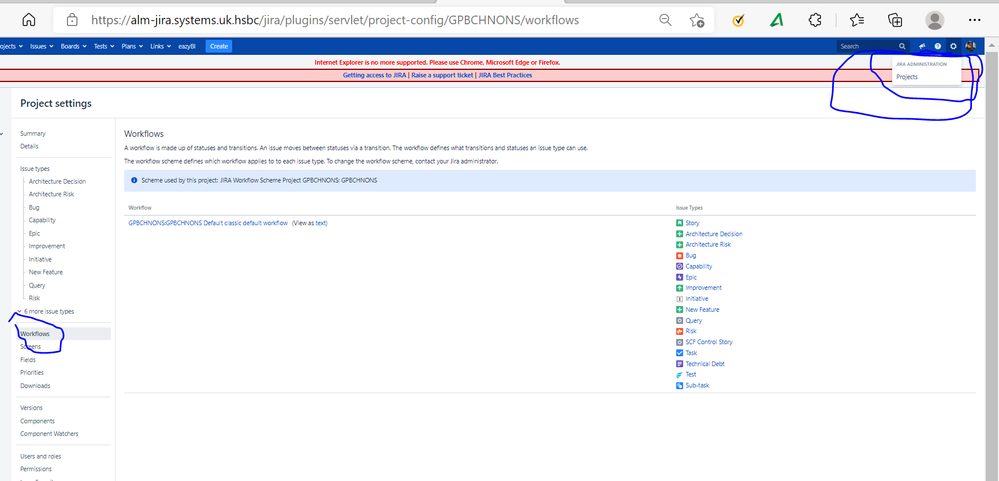Open Initiative issue type link in table
This screenshot has width=999, height=481.
coord(697,299)
